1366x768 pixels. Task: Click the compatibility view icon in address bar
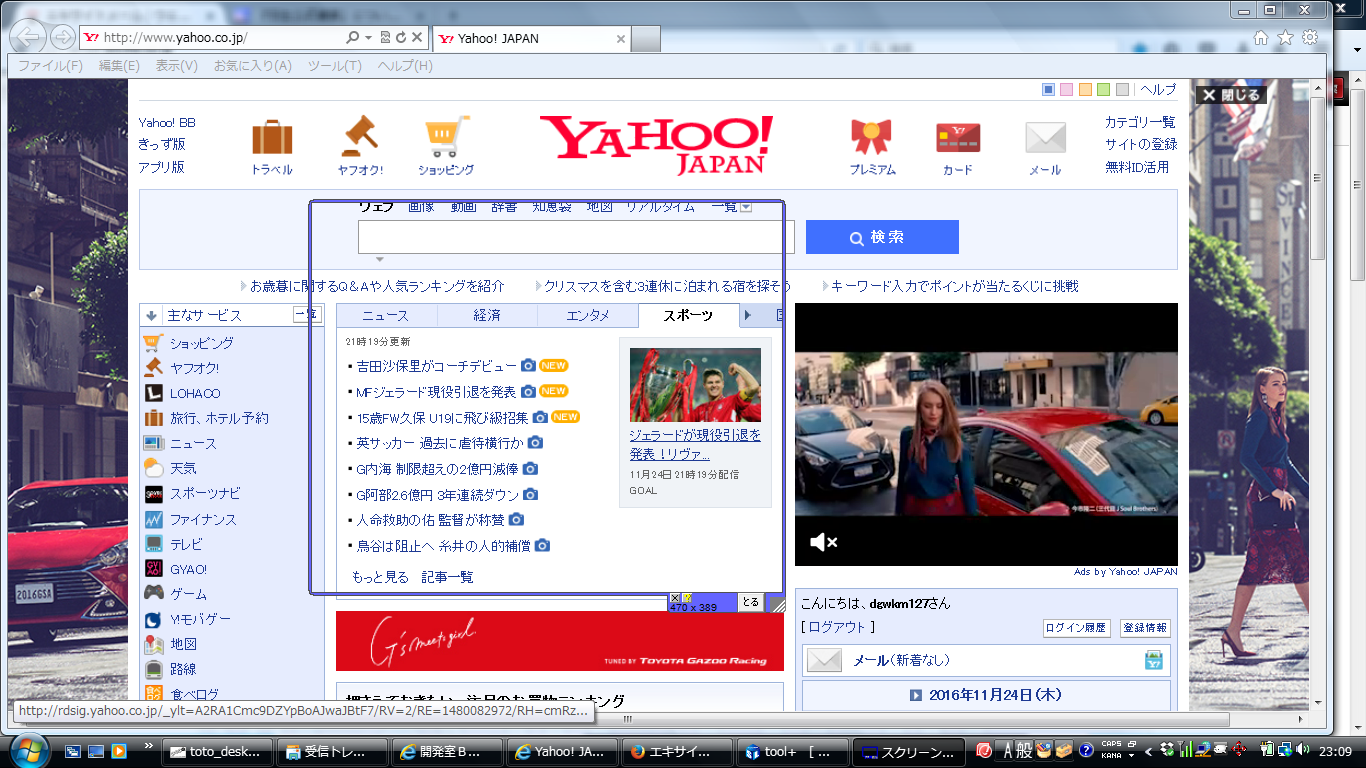[385, 38]
